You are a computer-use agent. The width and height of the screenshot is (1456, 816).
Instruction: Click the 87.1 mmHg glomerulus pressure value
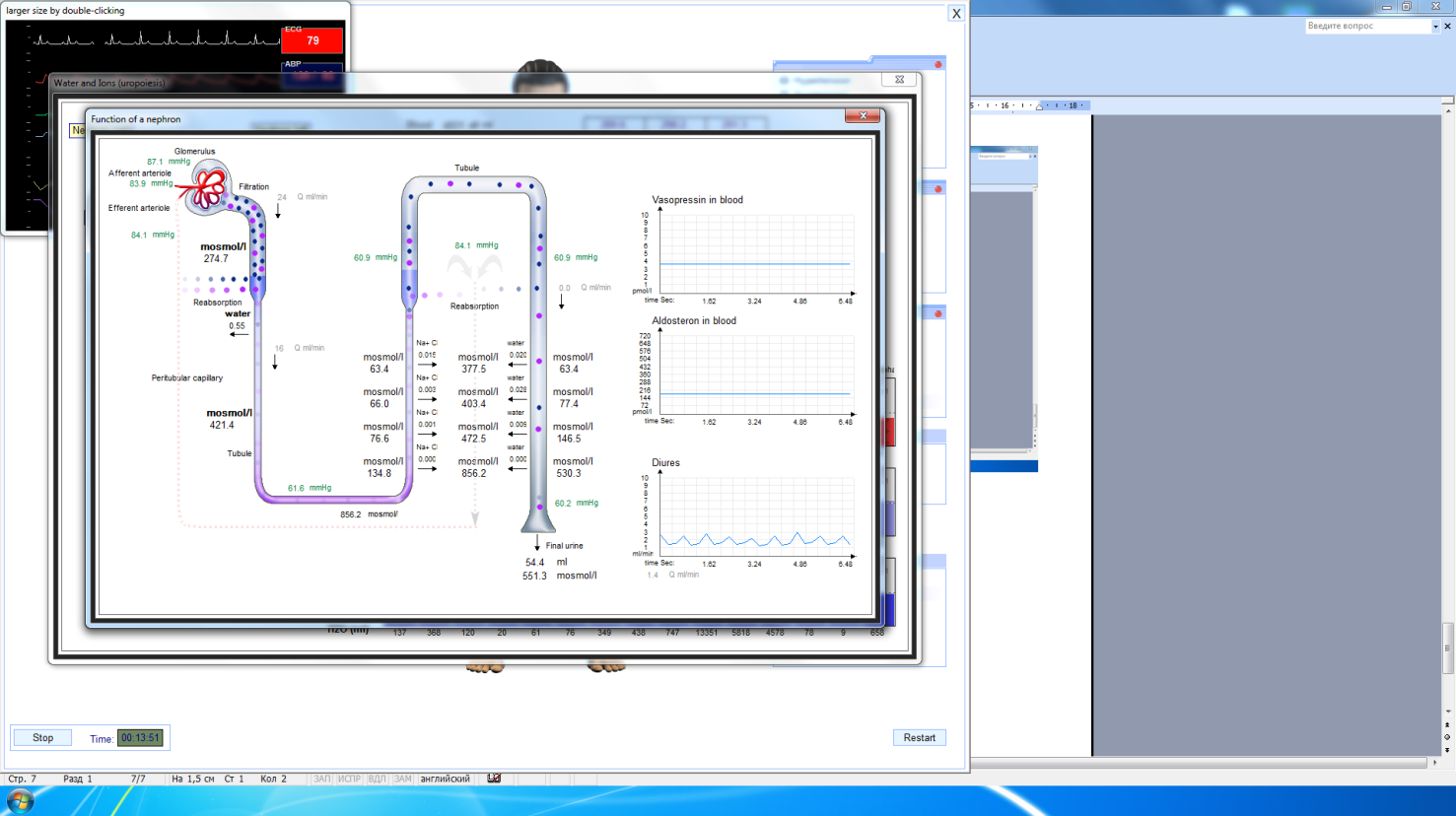tap(156, 162)
